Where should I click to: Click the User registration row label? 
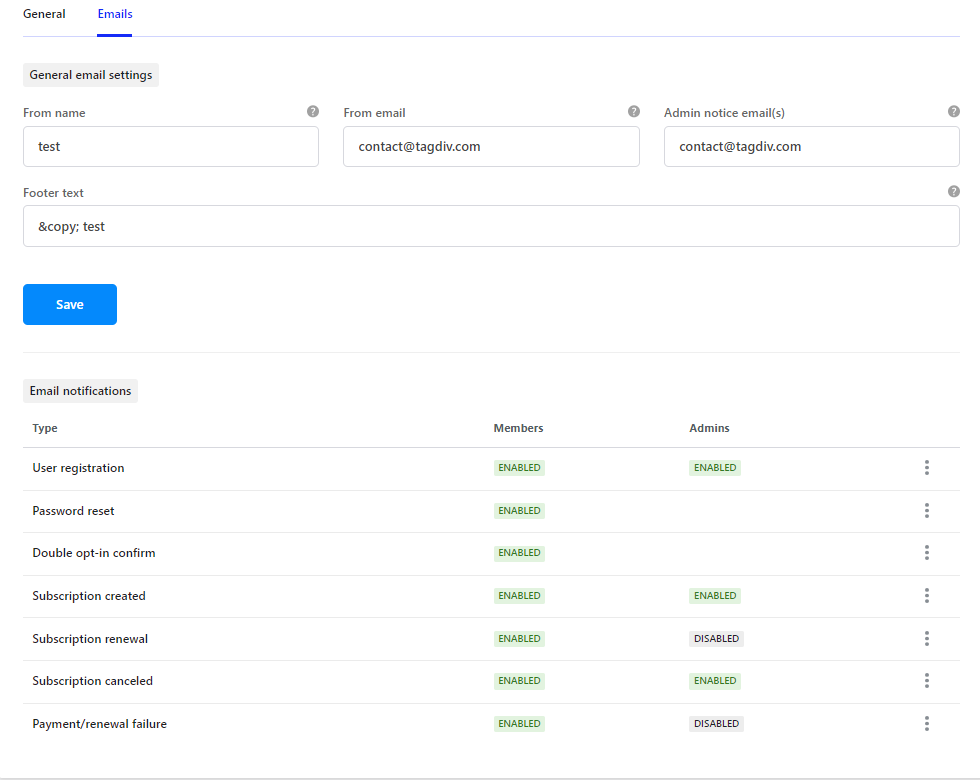tap(78, 468)
